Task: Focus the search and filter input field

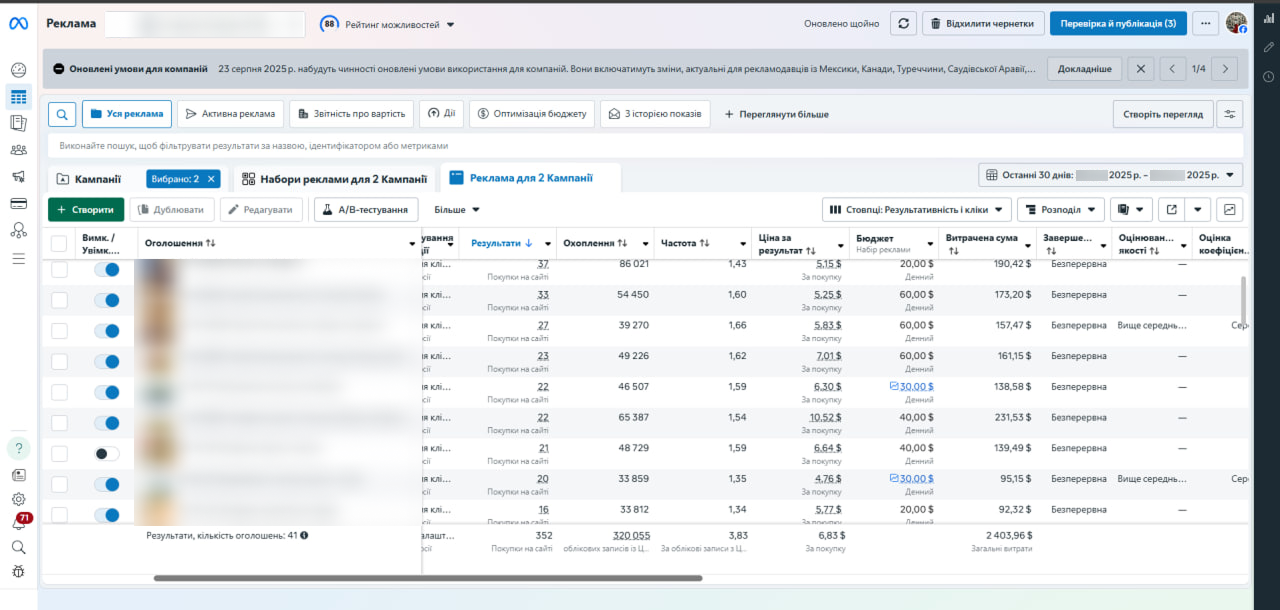Action: (x=645, y=146)
